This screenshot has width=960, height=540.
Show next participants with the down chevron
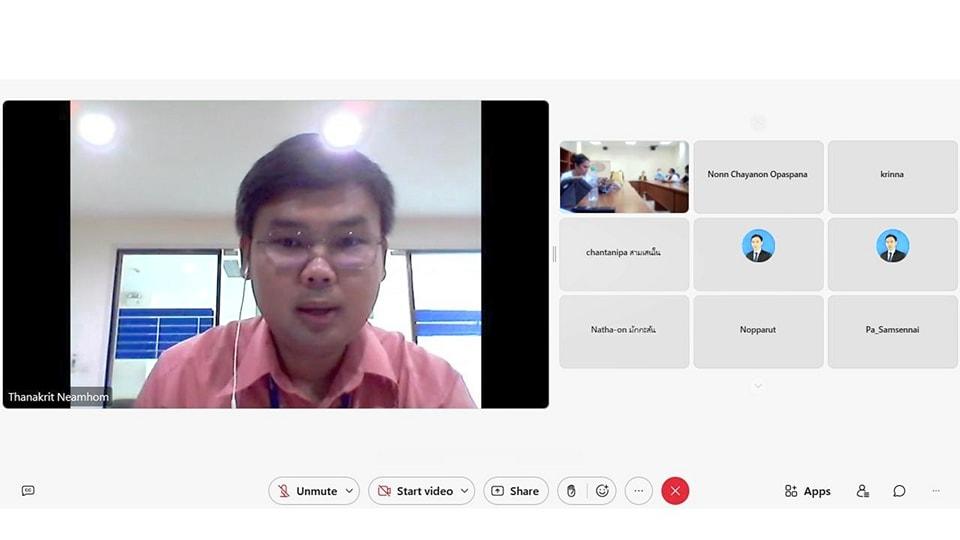pyautogui.click(x=758, y=386)
